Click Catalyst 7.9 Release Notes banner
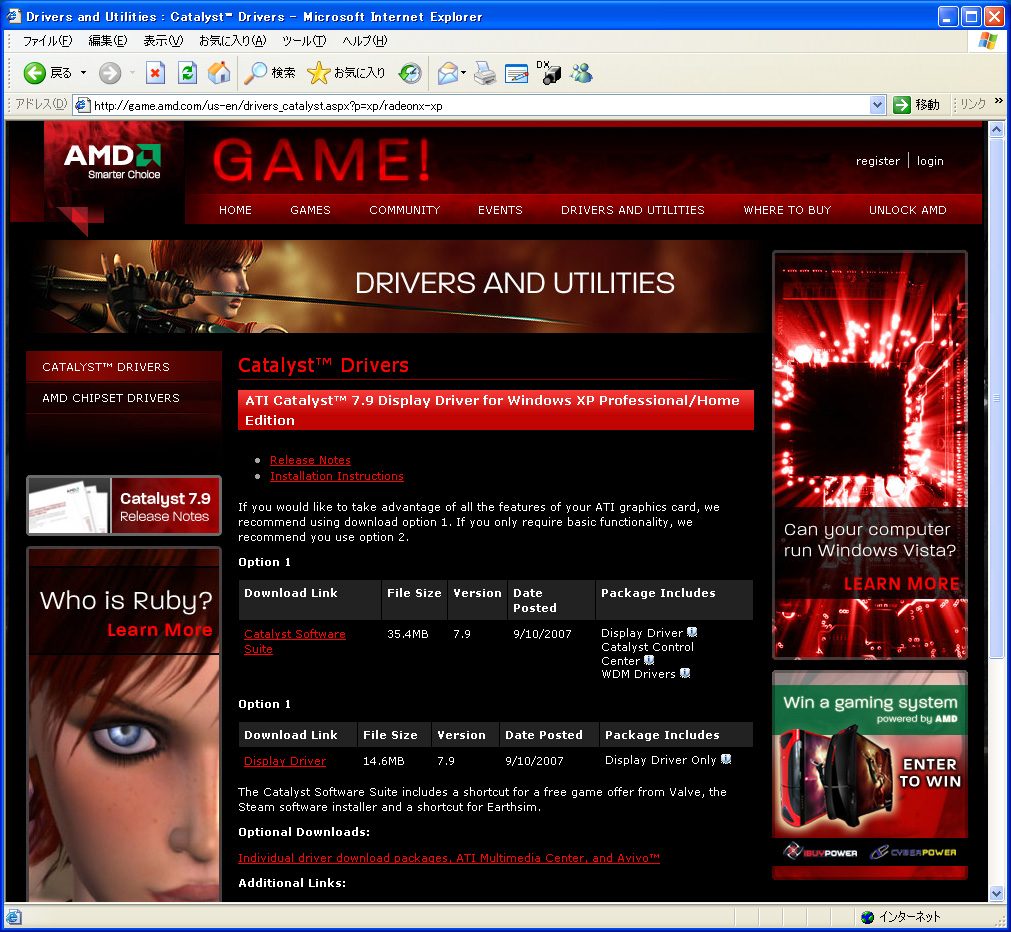The width and height of the screenshot is (1011, 932). pyautogui.click(x=124, y=506)
